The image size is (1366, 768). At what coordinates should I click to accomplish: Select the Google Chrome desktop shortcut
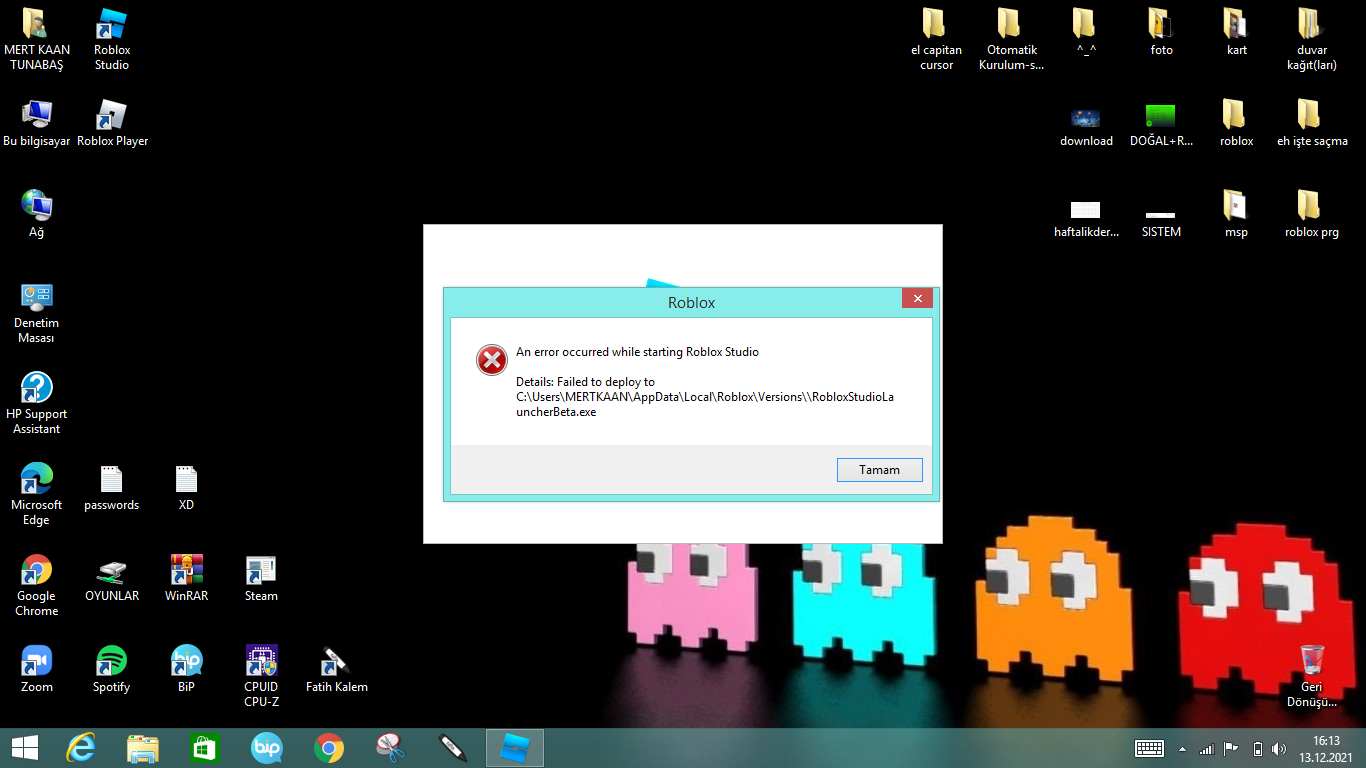point(37,586)
